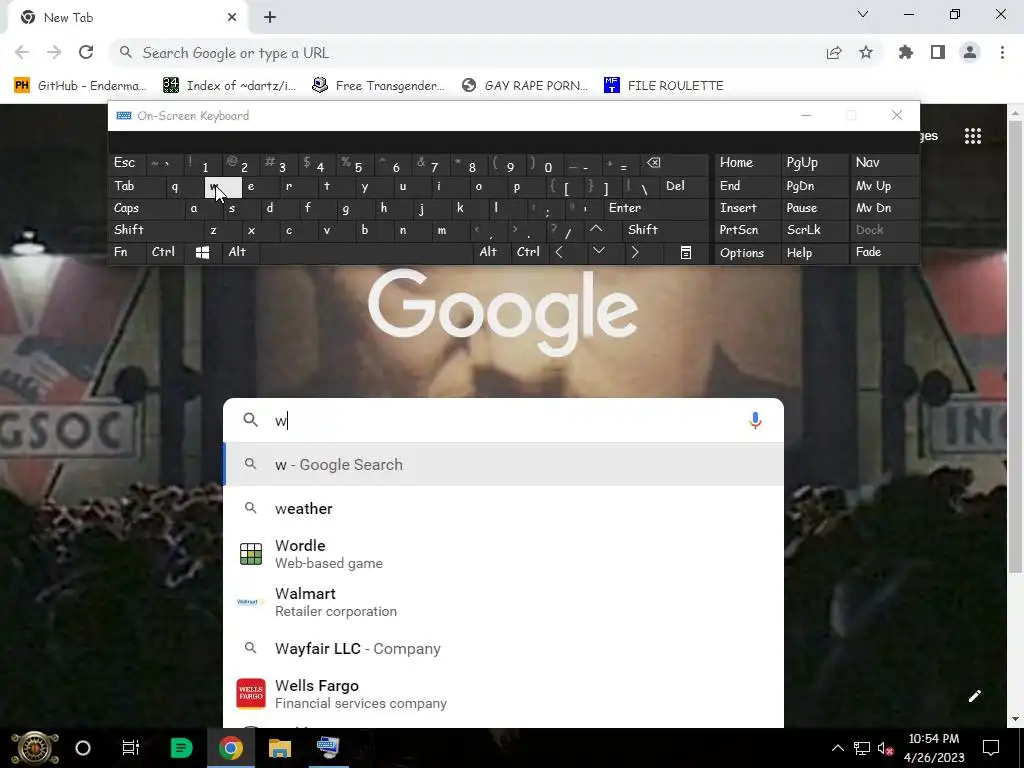Image resolution: width=1024 pixels, height=768 pixels.
Task: Click the Mv Up key on the On-Screen Keyboard
Action: (884, 186)
